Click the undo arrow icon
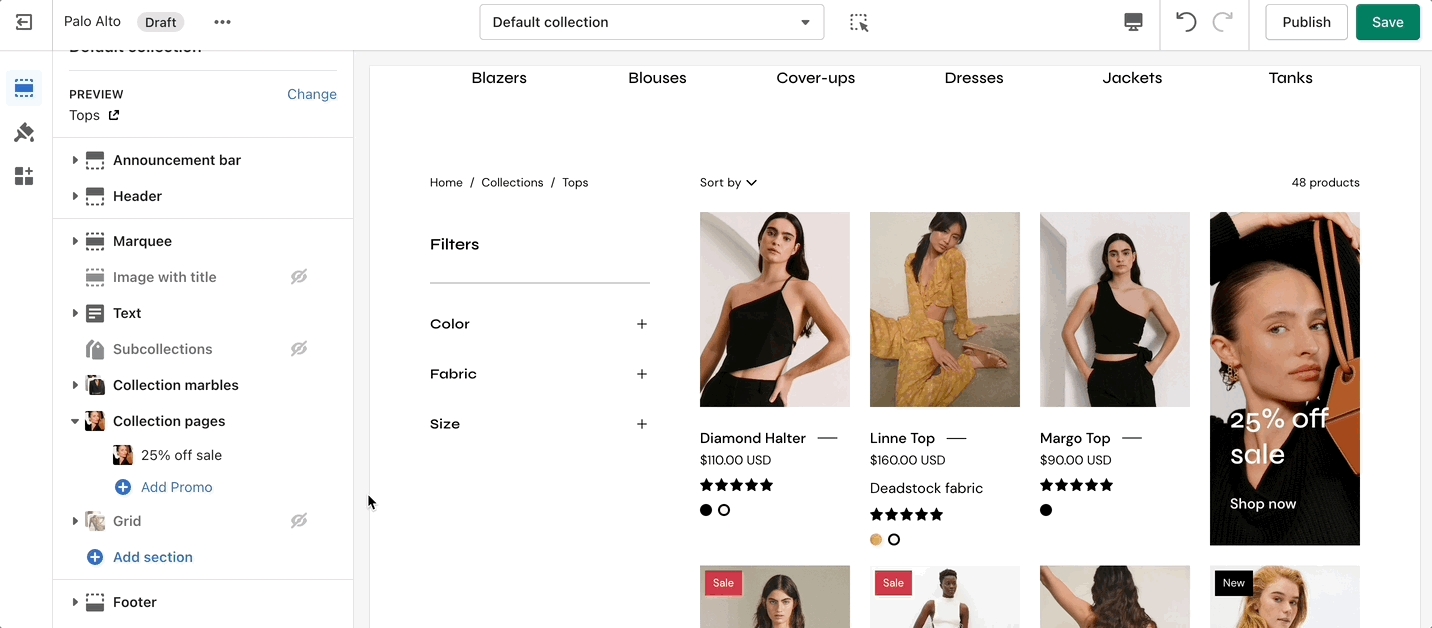This screenshot has height=628, width=1432. tap(1186, 22)
